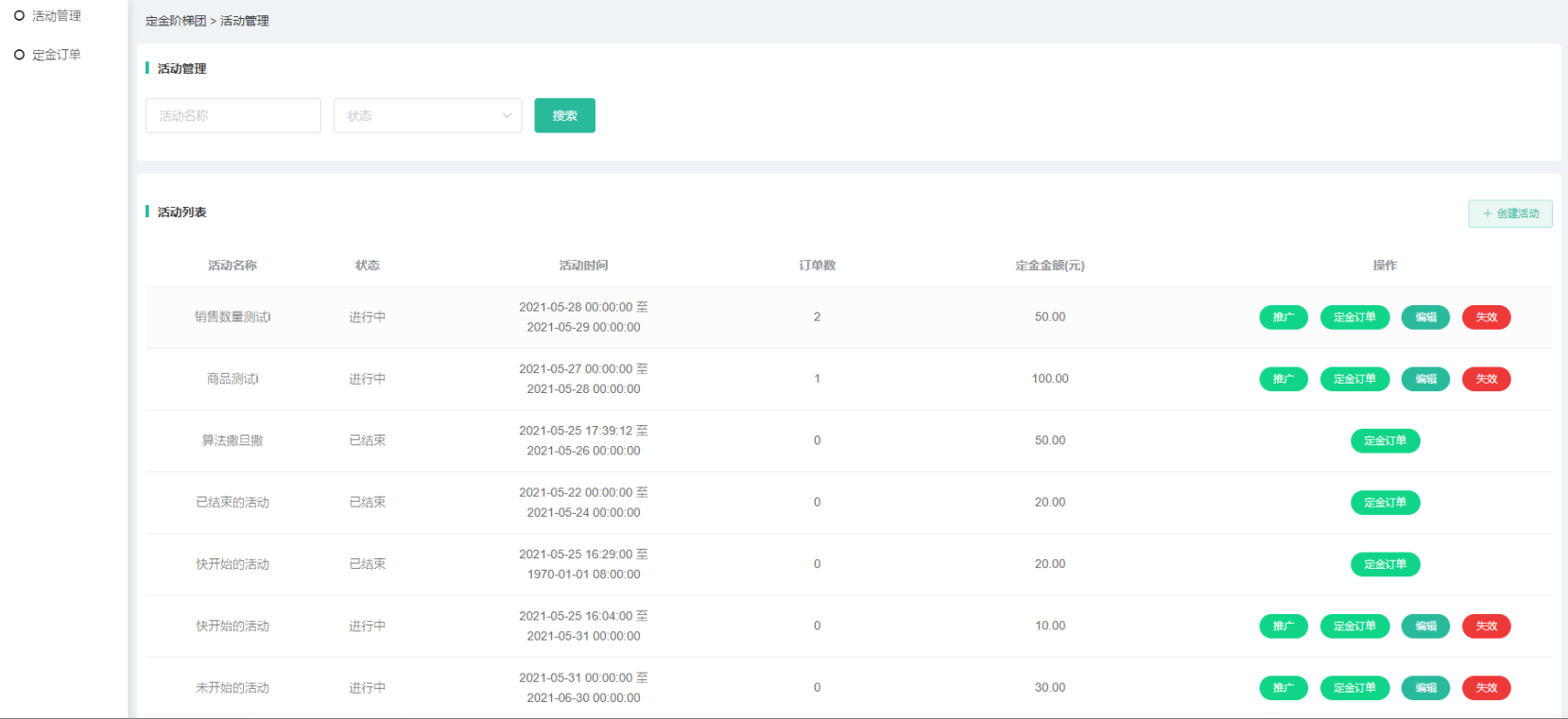Open 活动管理 in the left sidebar
The width and height of the screenshot is (1568, 719).
coord(56,16)
